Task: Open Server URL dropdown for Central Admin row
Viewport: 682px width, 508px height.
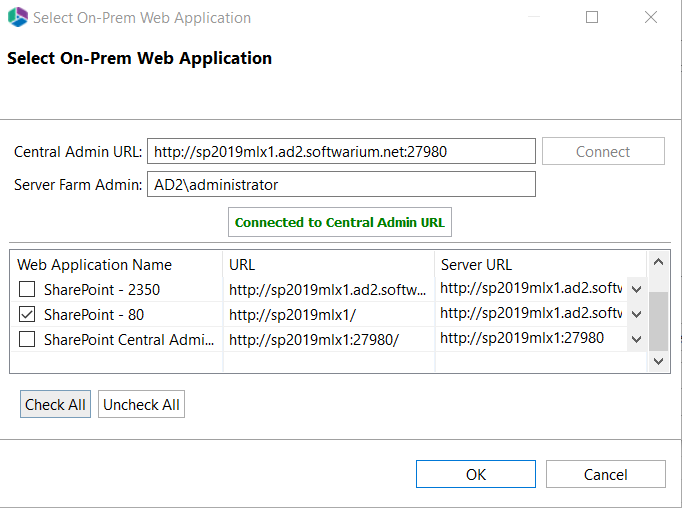Action: click(636, 339)
